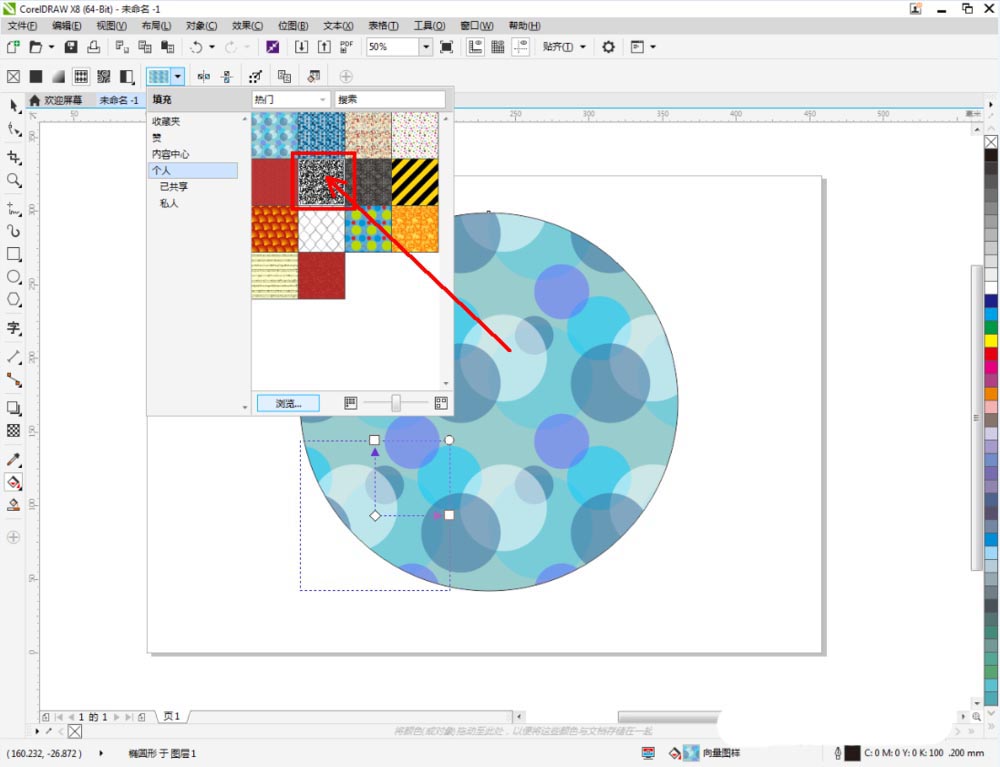Open the 效果 menu

click(x=247, y=25)
